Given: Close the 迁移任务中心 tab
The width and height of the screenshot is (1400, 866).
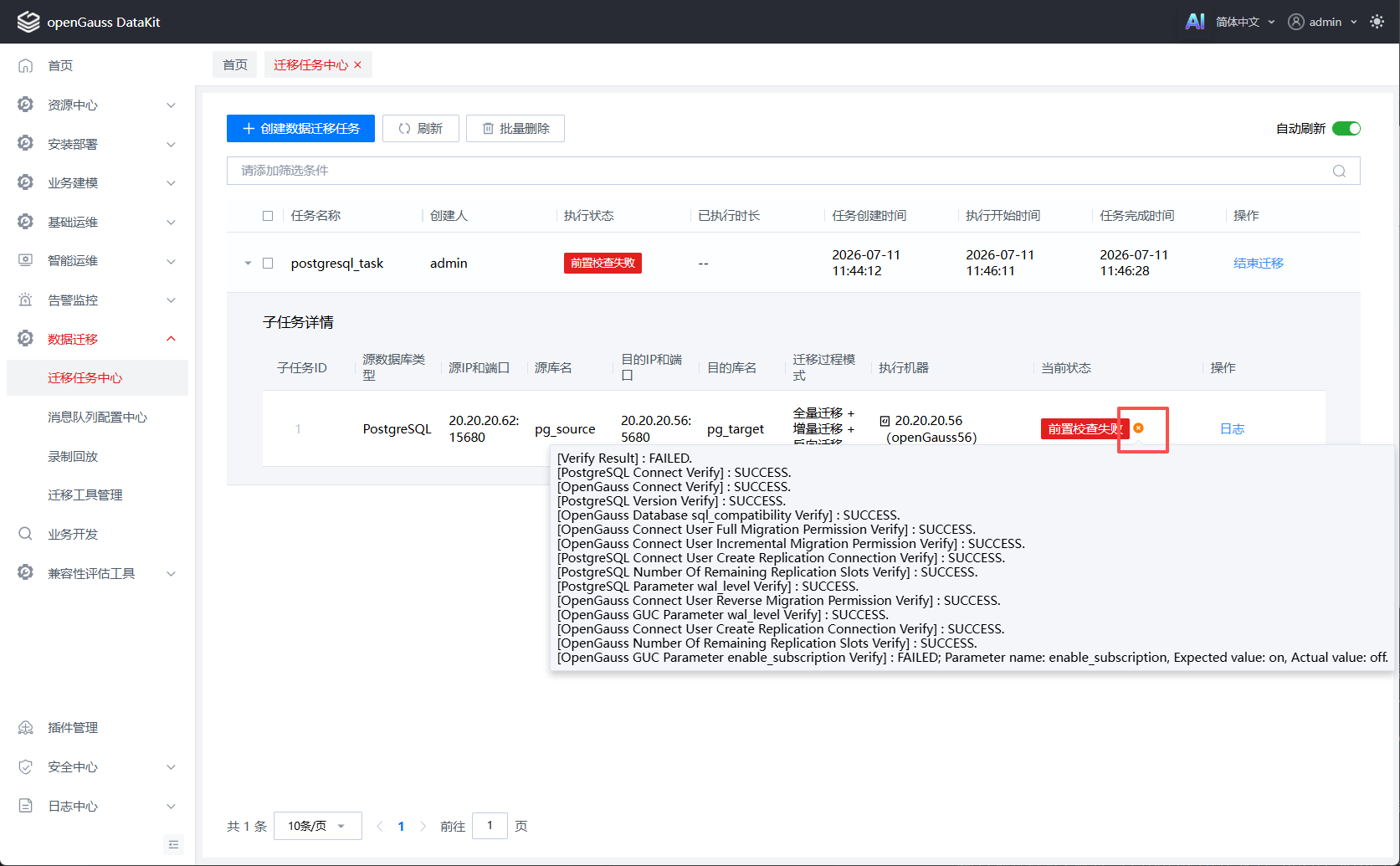Looking at the screenshot, I should [x=358, y=64].
